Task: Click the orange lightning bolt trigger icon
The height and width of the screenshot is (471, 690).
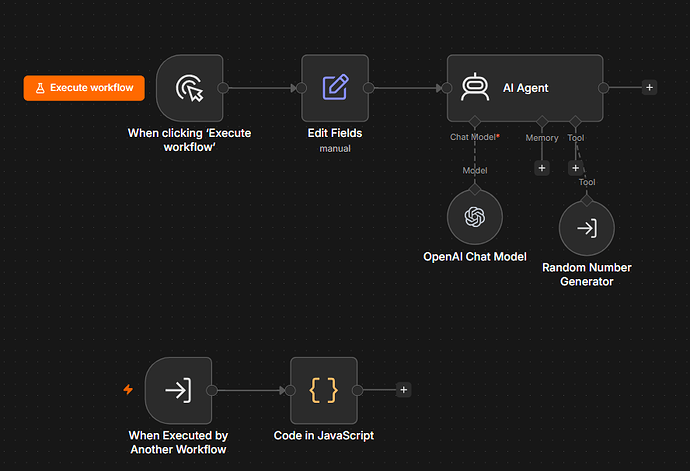Action: 128,390
